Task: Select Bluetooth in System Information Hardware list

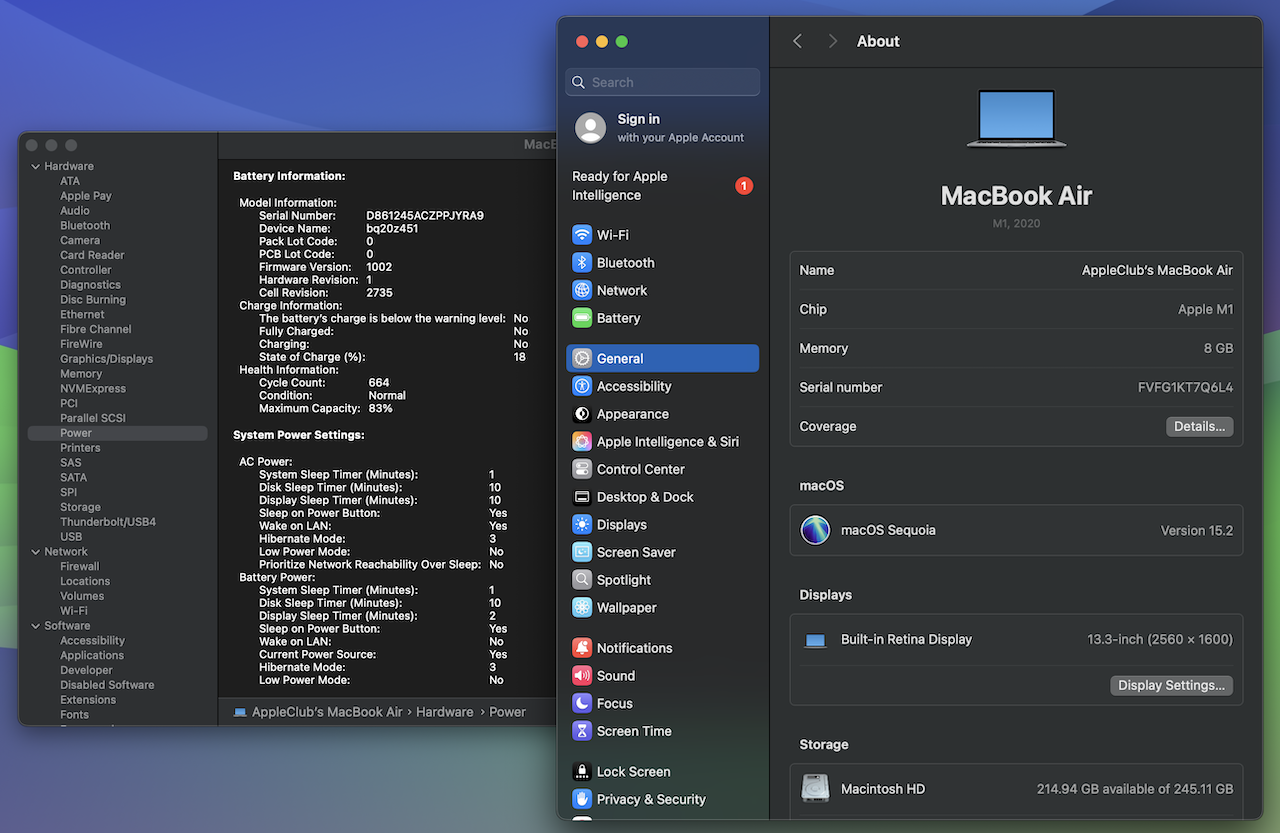Action: [85, 226]
